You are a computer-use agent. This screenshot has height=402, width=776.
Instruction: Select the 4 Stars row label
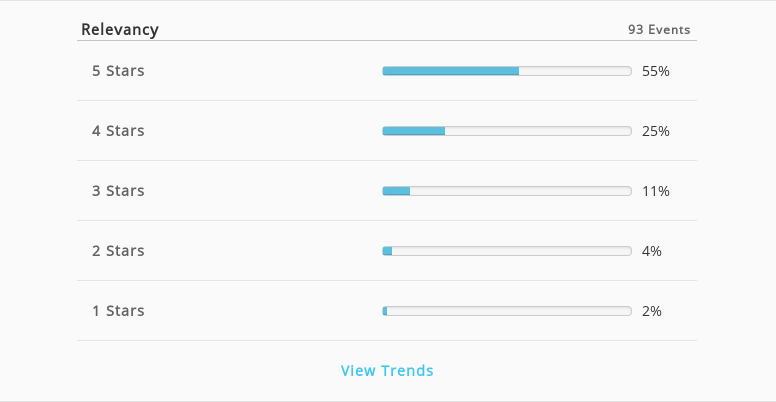[x=118, y=131]
